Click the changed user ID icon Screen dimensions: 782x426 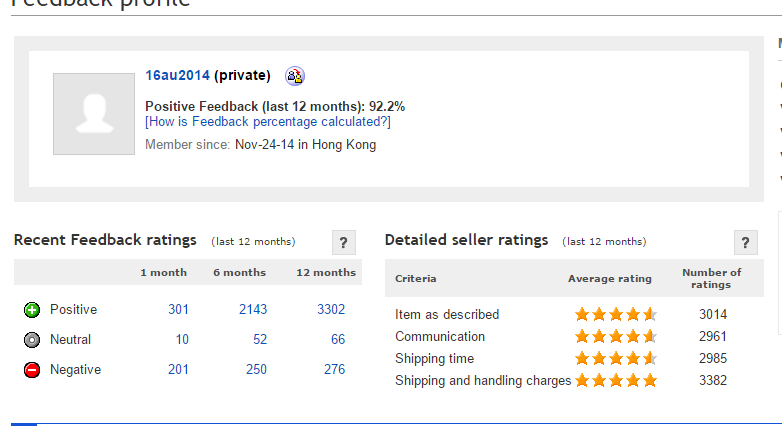click(x=295, y=76)
